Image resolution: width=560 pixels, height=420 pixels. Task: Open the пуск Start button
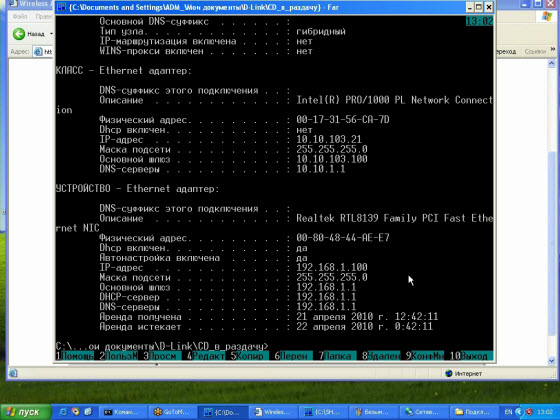pos(26,412)
